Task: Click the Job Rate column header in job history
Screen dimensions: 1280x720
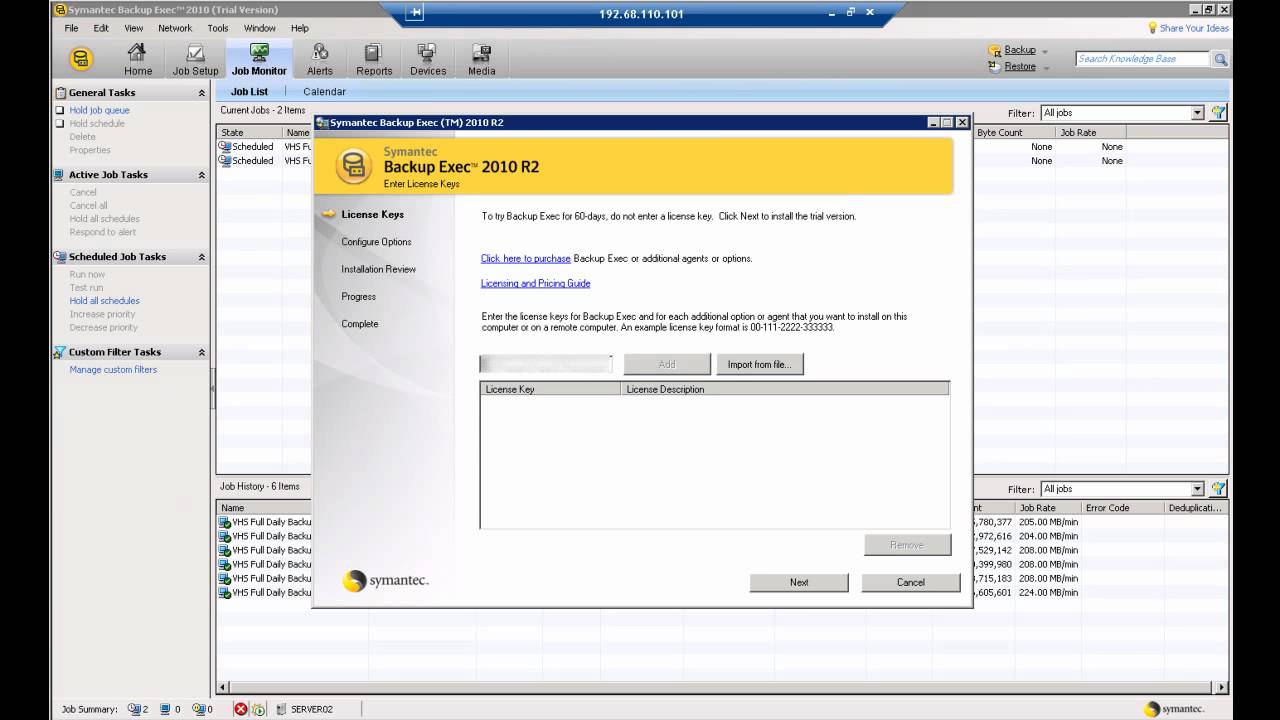Action: click(1048, 508)
